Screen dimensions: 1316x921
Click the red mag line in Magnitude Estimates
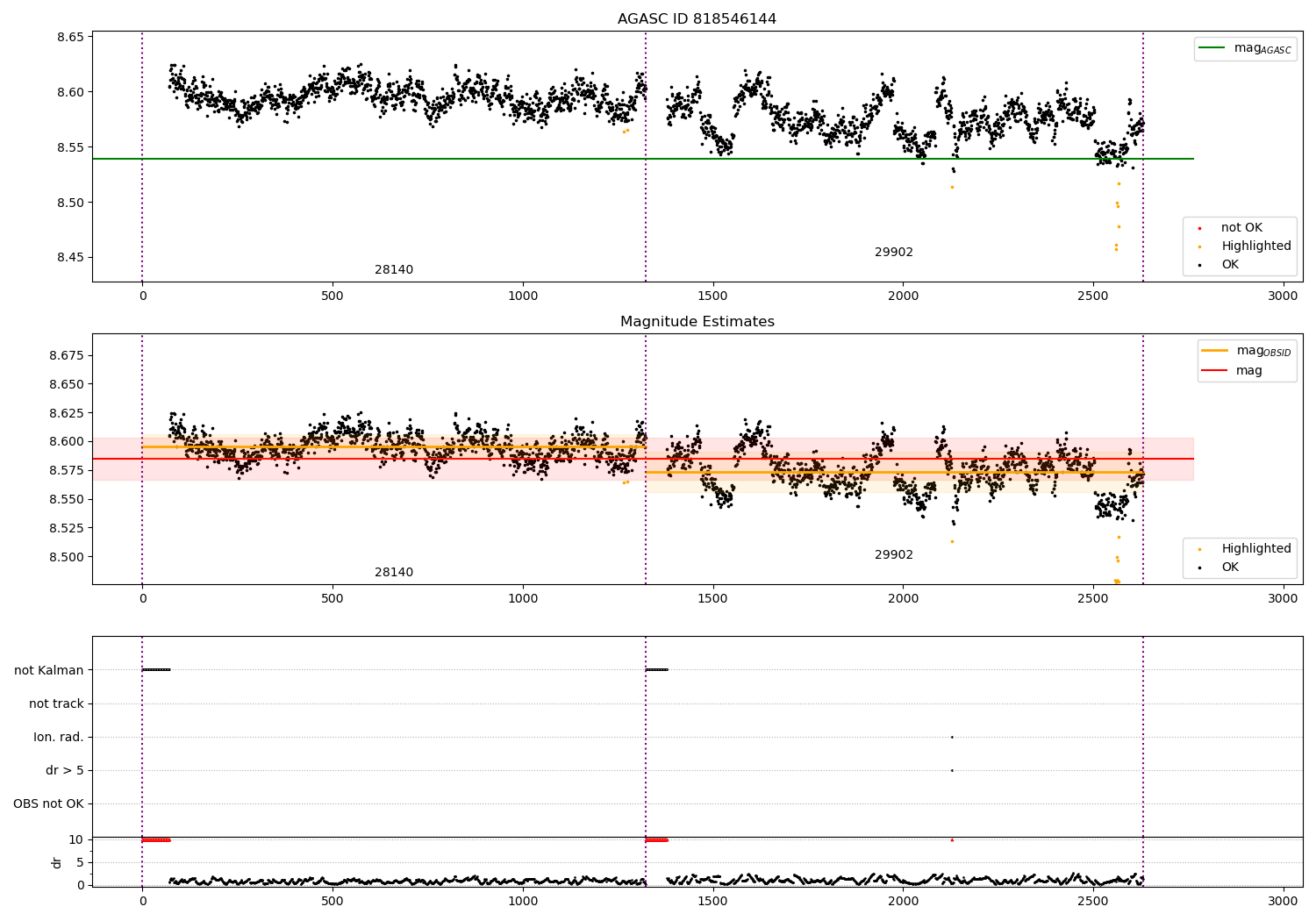[x=642, y=459]
